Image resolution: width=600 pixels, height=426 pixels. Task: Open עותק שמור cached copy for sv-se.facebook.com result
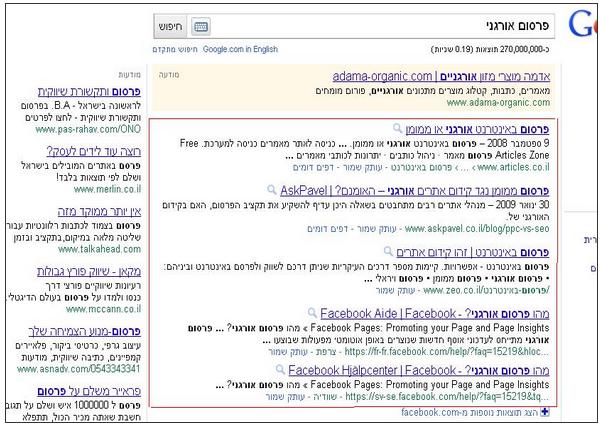click(285, 397)
